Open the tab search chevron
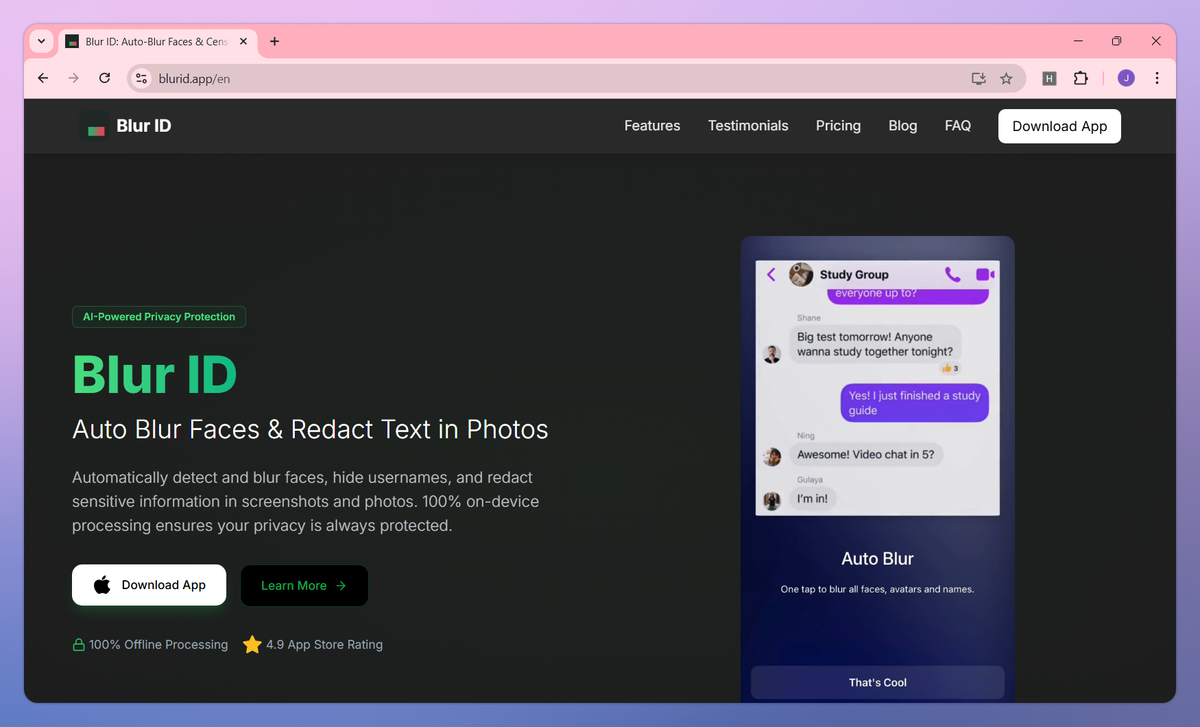1200x727 pixels. point(40,41)
